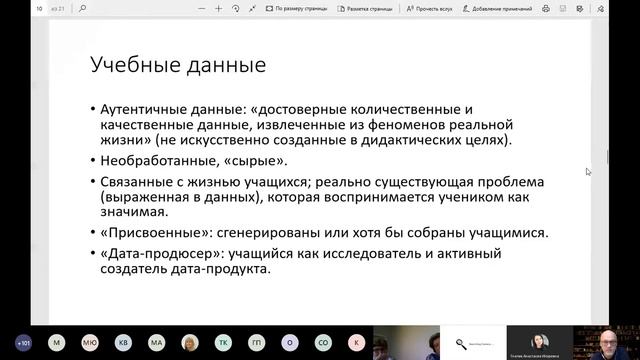Select participant avatar labeled ТК
Viewport: 640px width, 360px height.
[223, 343]
